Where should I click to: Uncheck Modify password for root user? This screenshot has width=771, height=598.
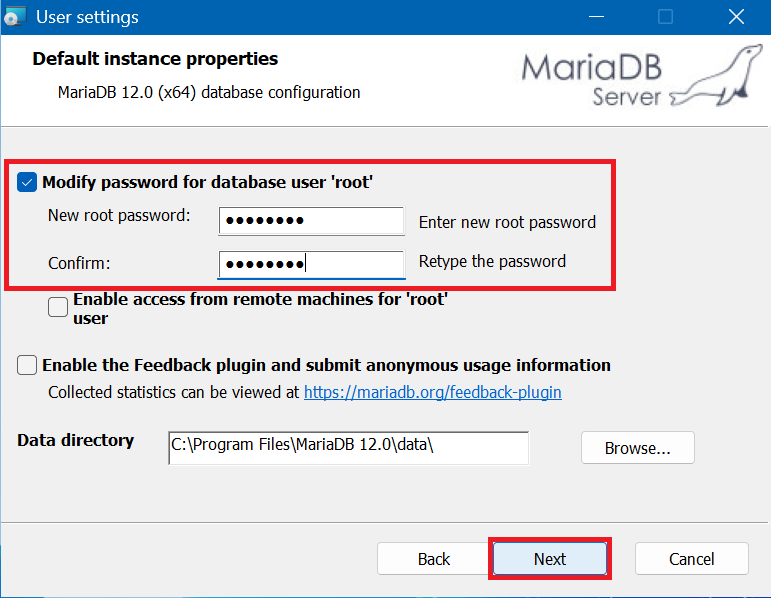coord(28,182)
